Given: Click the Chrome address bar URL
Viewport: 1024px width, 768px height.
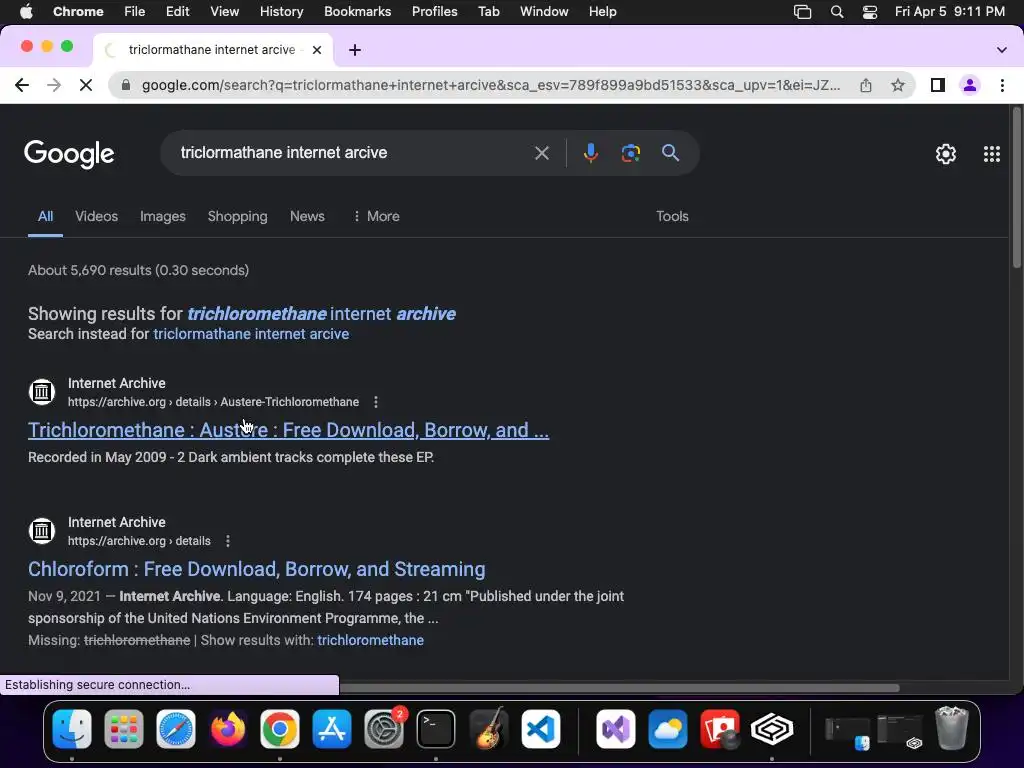Looking at the screenshot, I should tap(490, 85).
